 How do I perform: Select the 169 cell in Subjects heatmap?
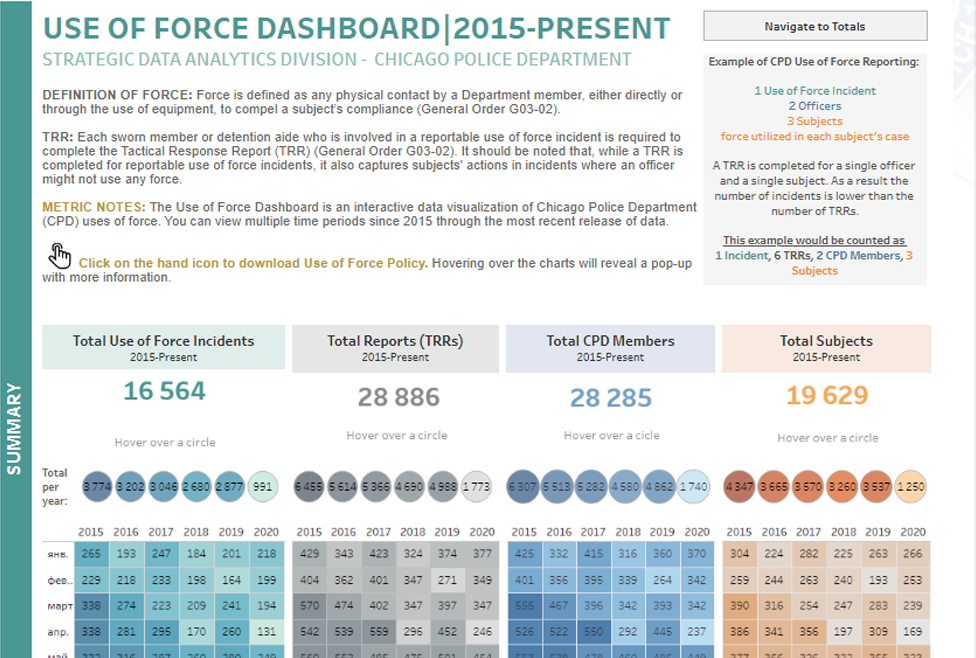pos(913,631)
